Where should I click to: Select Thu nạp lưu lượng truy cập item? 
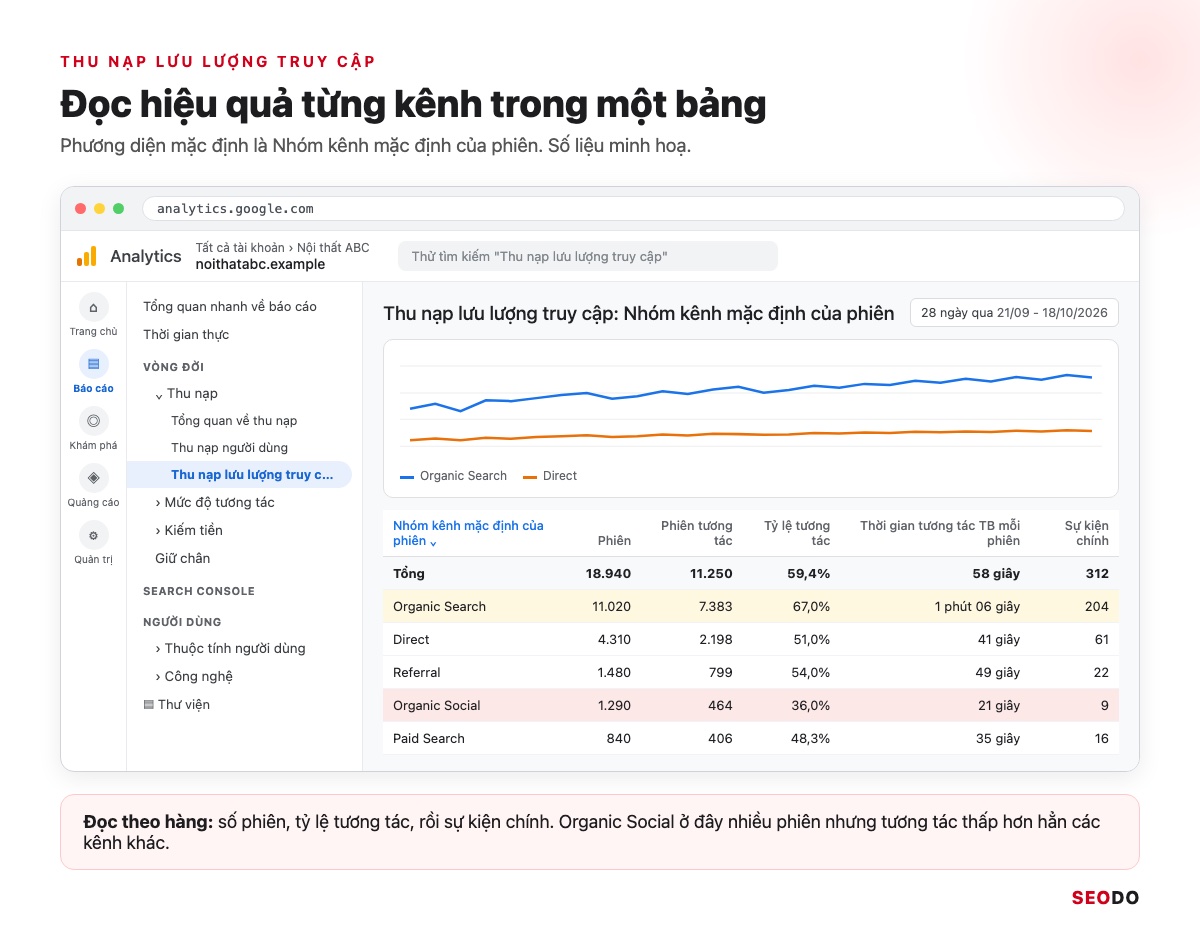(240, 474)
